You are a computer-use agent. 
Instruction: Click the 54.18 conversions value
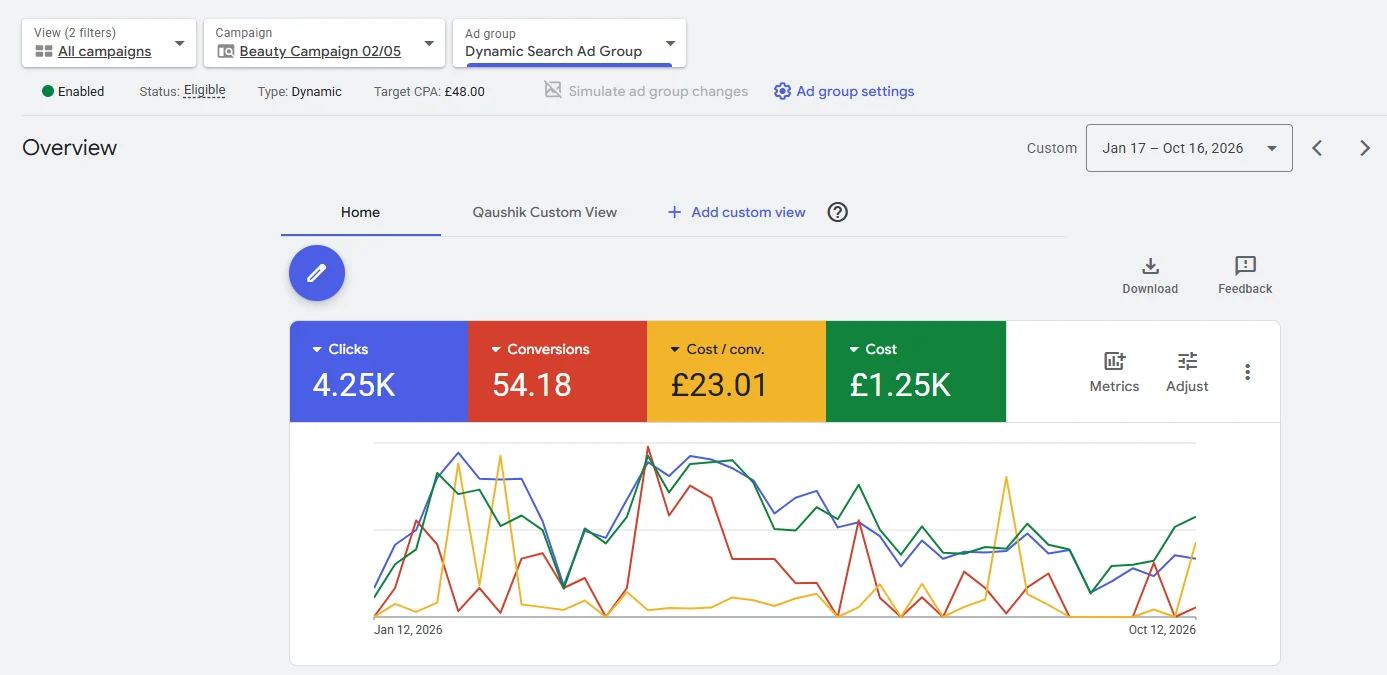[x=532, y=385]
